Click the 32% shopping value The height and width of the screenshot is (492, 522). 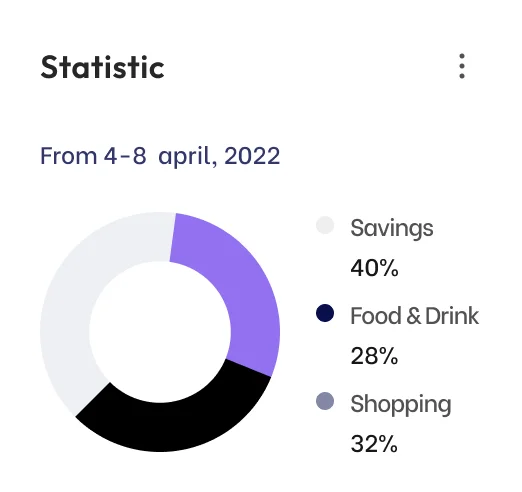point(374,444)
